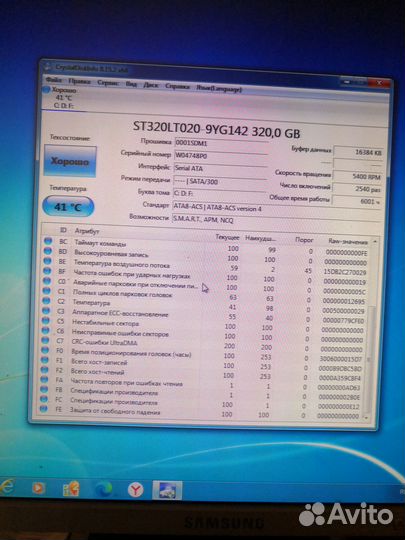Open the Язык(Language) menu
The width and height of the screenshot is (405, 540).
pyautogui.click(x=219, y=89)
